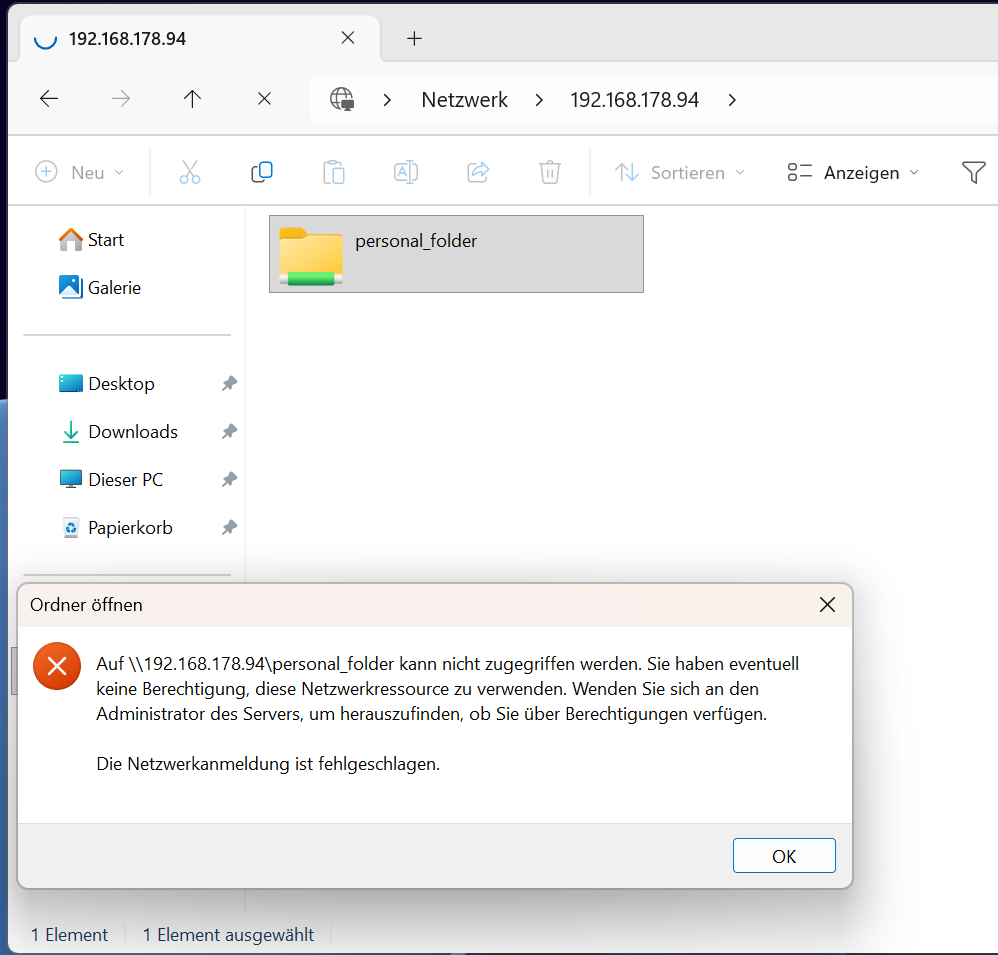
Task: Click 'Die Netzwerkanmeldung ist fehlgeschlagen.' text
Action: click(x=268, y=764)
